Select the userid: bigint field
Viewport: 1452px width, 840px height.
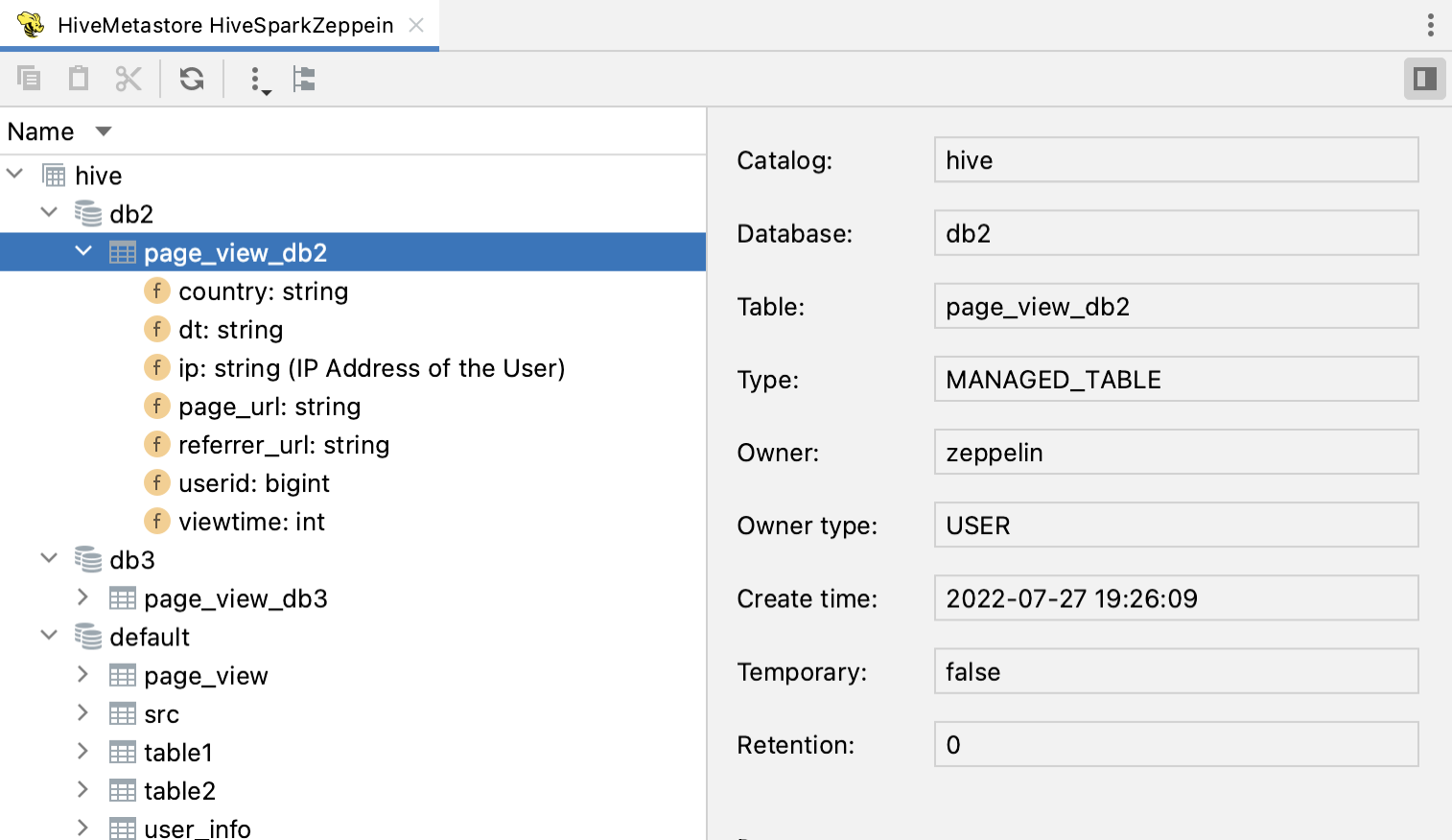253,483
